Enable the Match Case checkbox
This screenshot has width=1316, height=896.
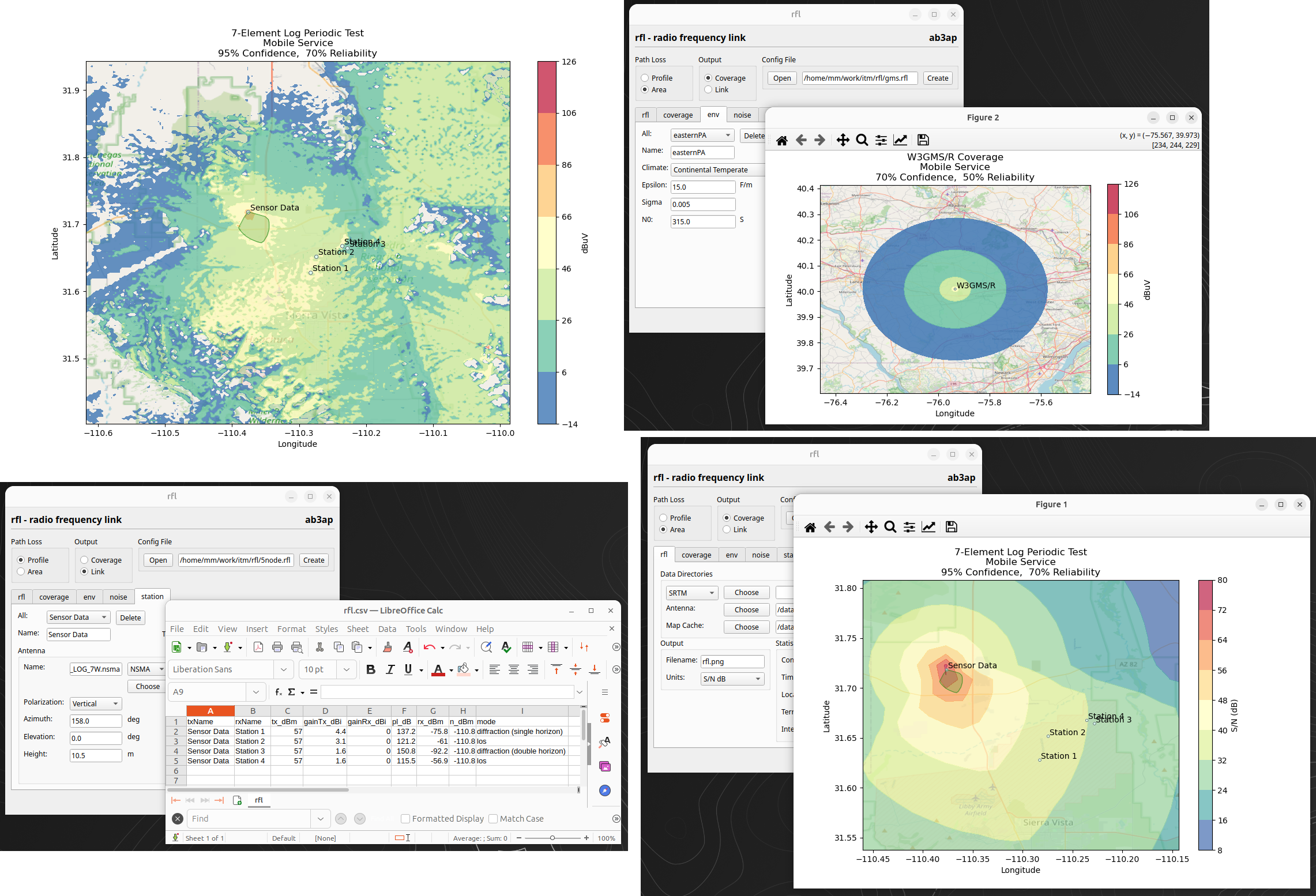point(493,819)
